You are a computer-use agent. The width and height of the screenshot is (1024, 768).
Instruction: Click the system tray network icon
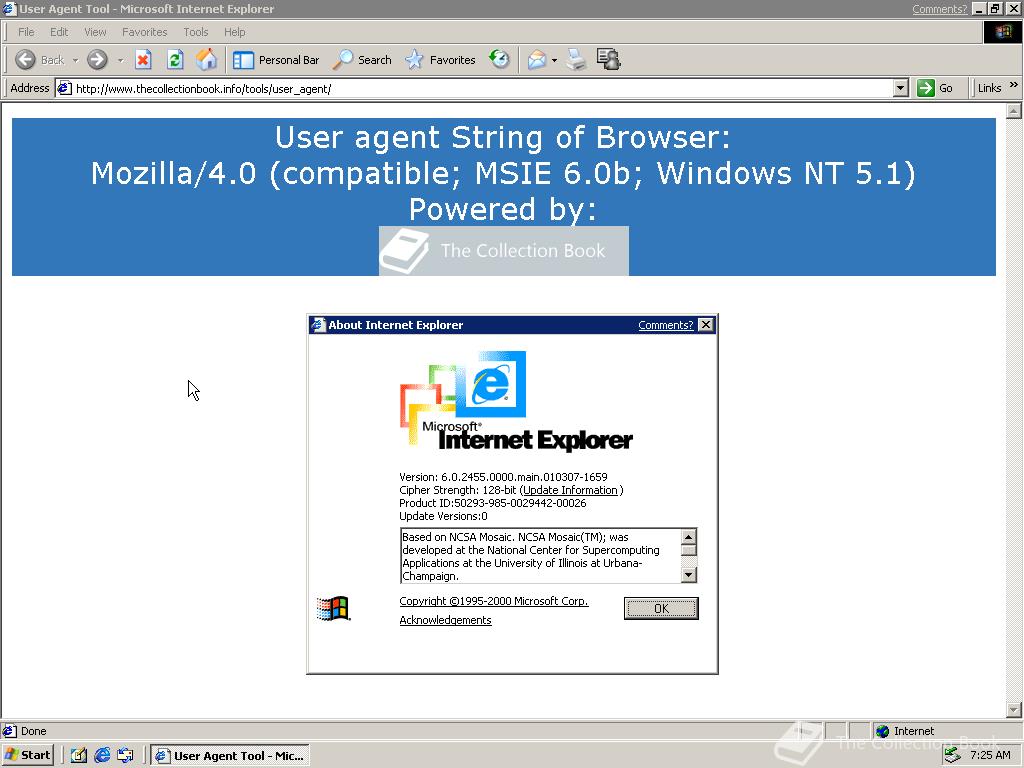tap(953, 755)
